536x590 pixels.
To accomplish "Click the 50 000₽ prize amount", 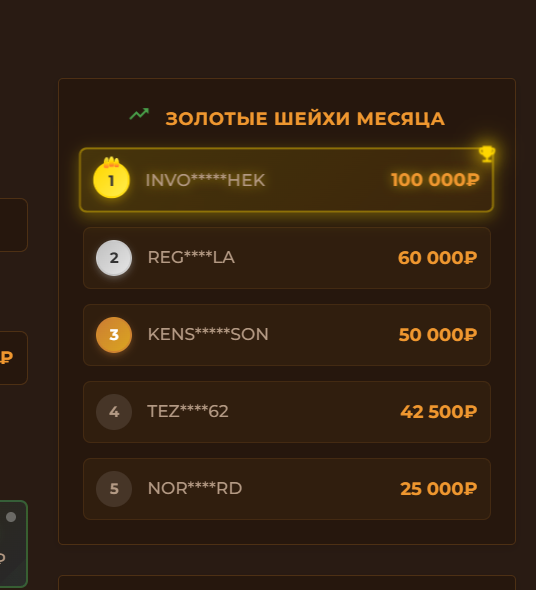I will click(438, 335).
